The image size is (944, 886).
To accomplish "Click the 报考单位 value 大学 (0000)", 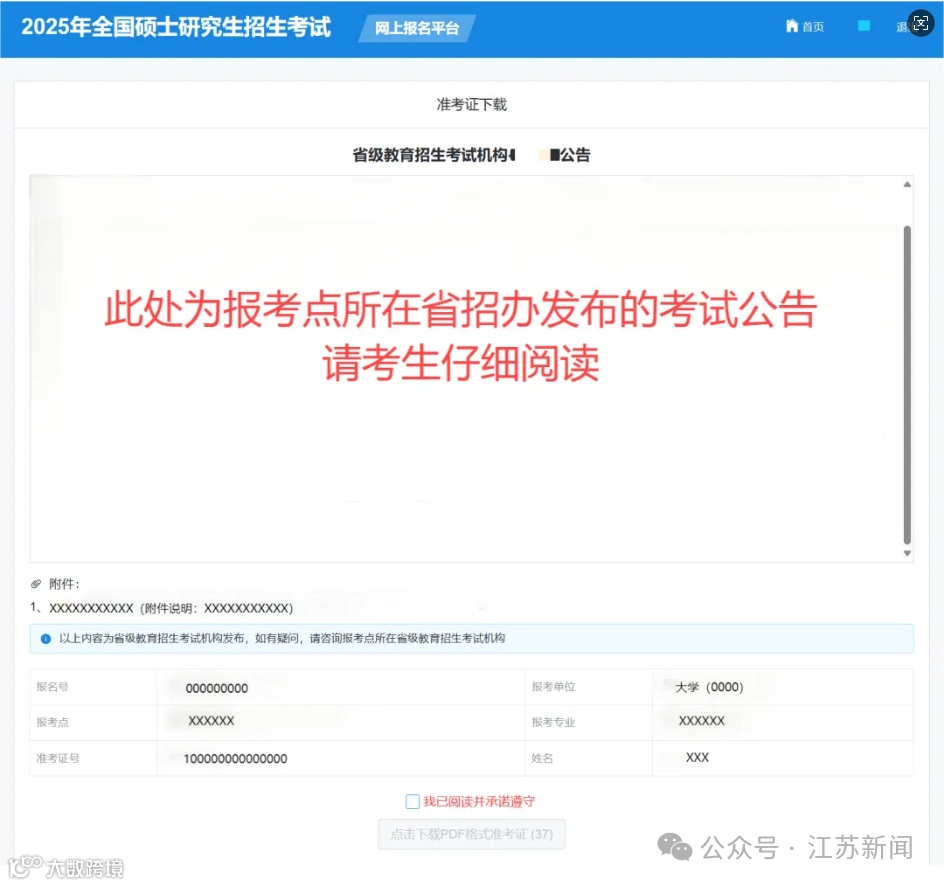I will [x=709, y=687].
